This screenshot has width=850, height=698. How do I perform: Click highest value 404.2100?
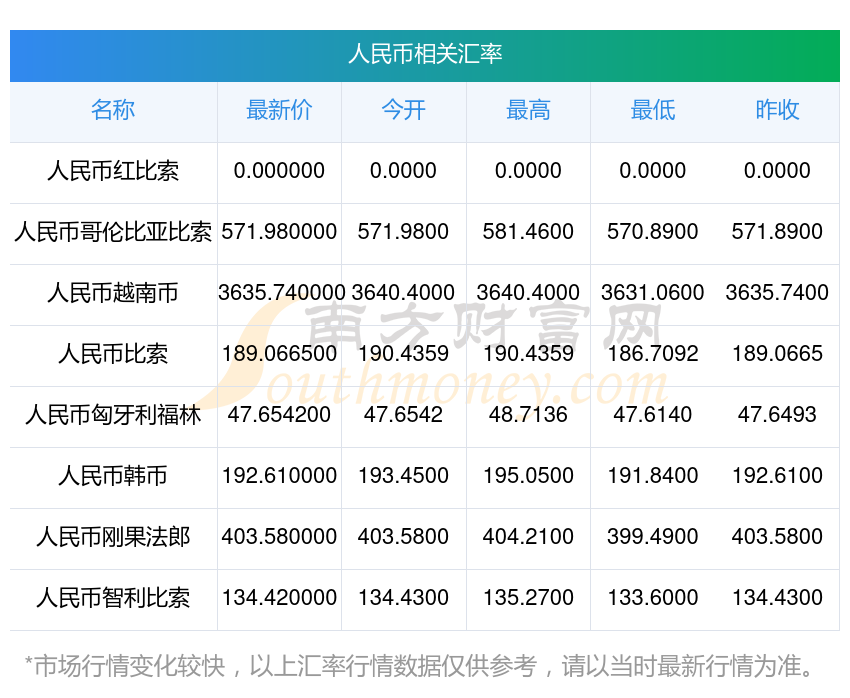[528, 537]
